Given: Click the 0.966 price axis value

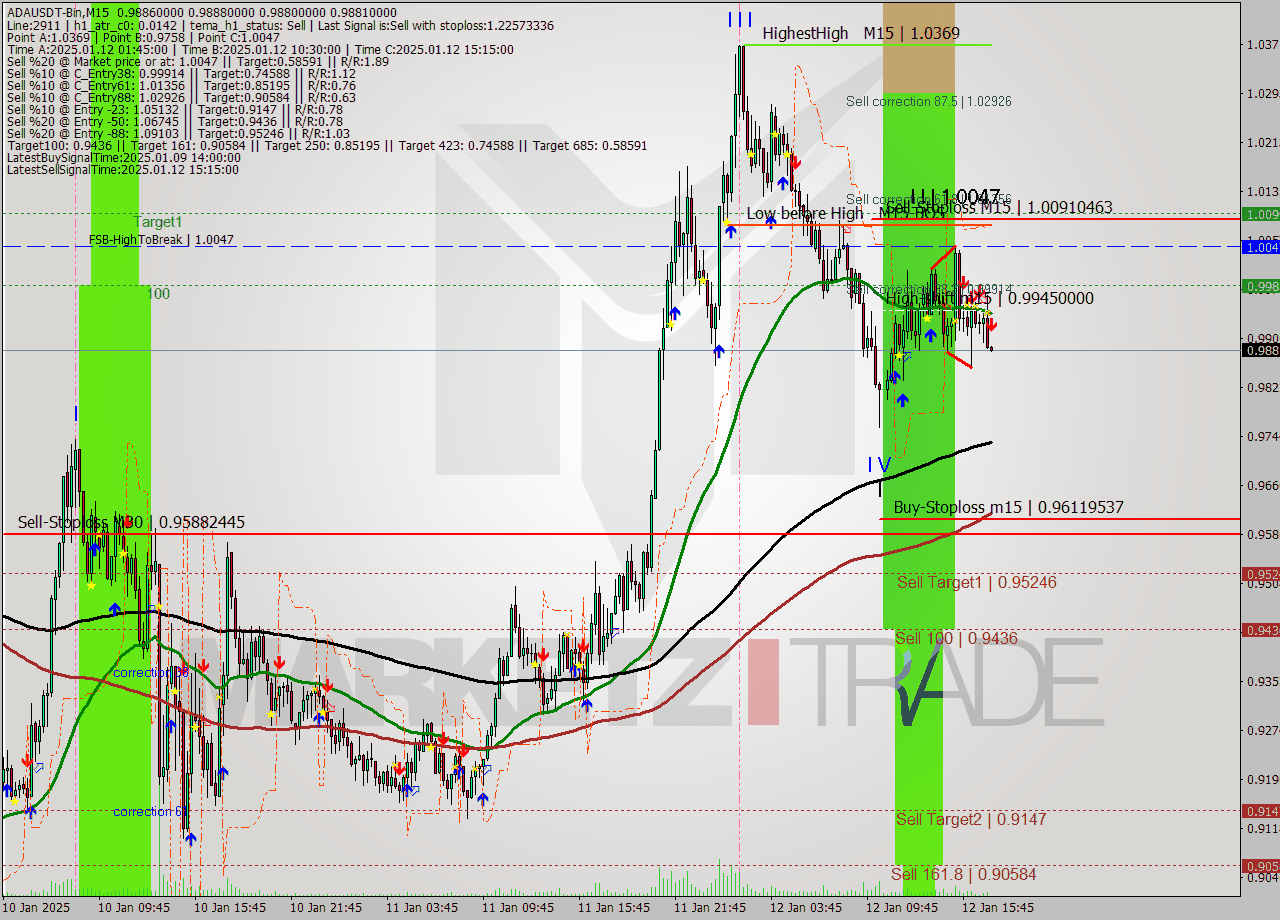Looking at the screenshot, I should coord(1263,485).
